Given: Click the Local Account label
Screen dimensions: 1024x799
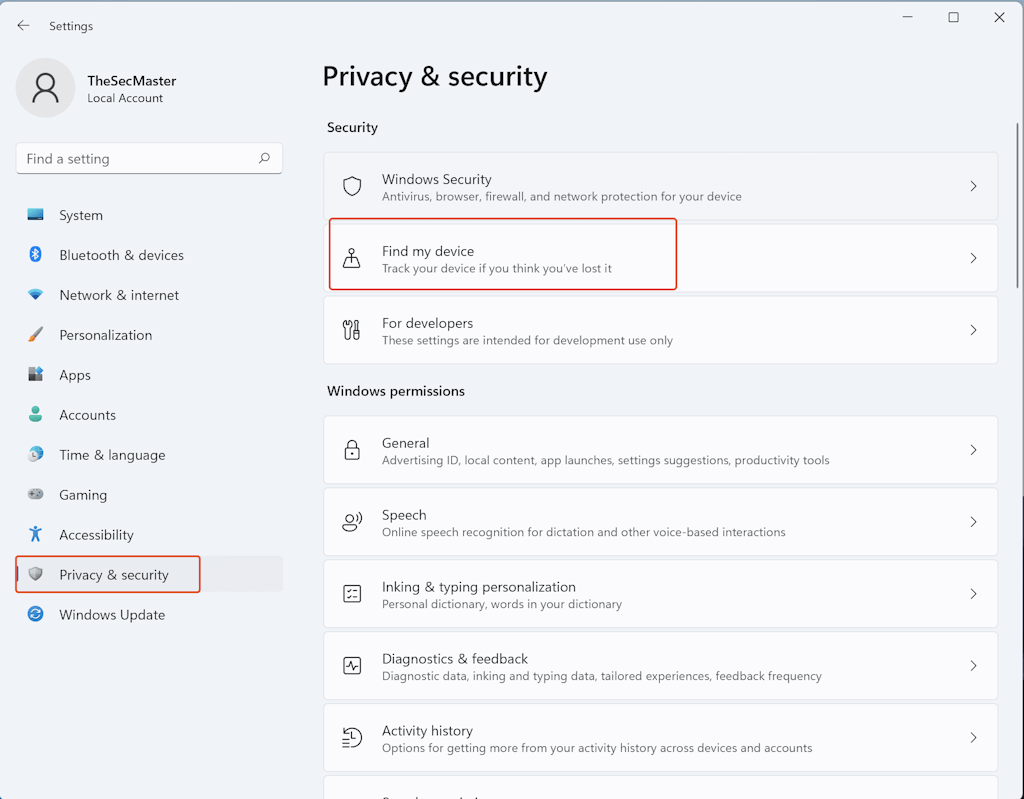Looking at the screenshot, I should coord(125,98).
